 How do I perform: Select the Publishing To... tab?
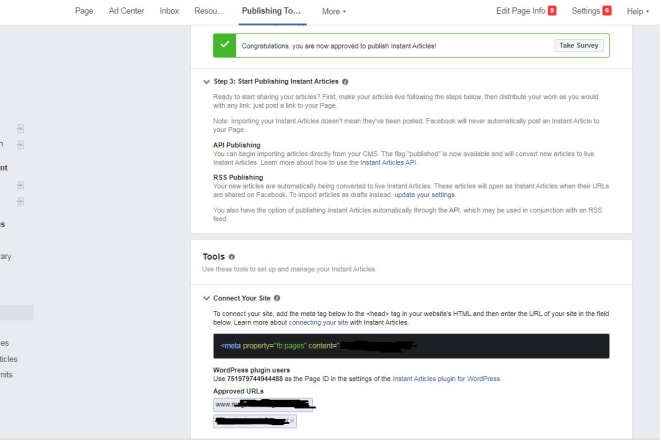[x=271, y=11]
